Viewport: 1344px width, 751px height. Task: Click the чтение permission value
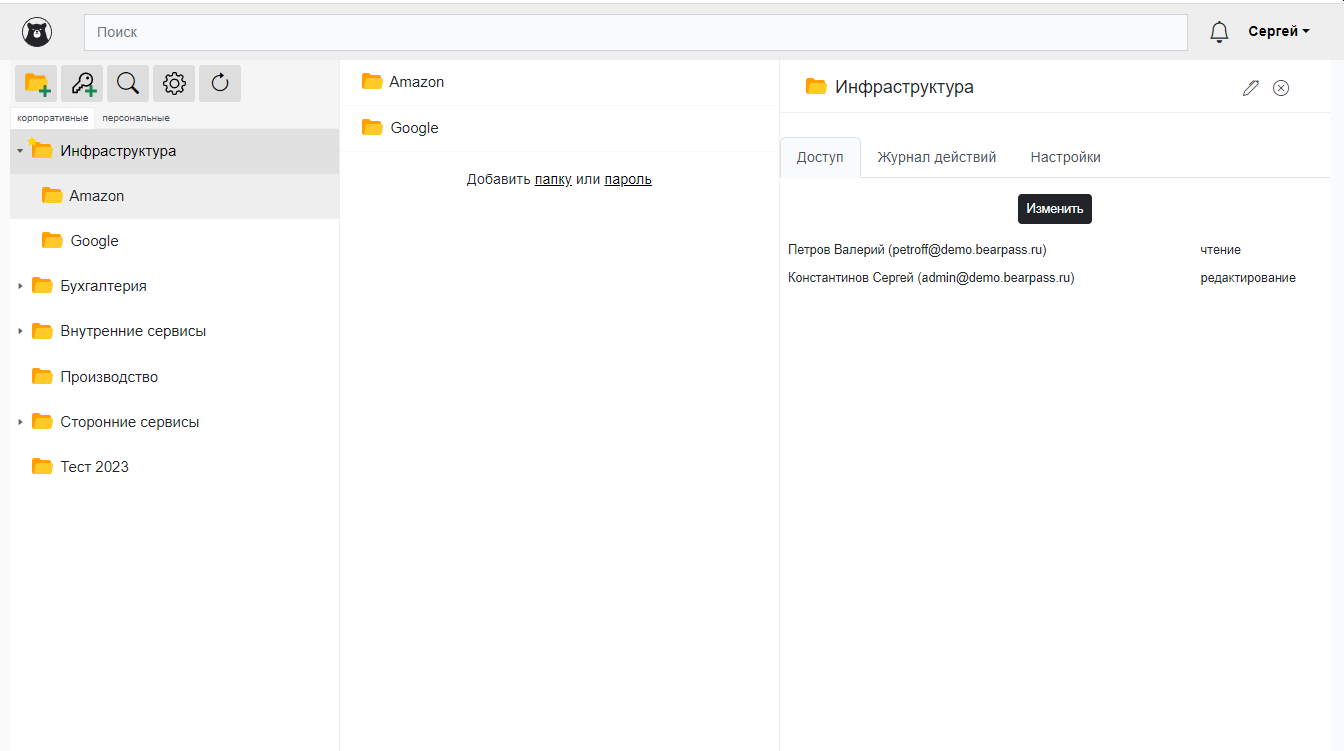(1221, 250)
